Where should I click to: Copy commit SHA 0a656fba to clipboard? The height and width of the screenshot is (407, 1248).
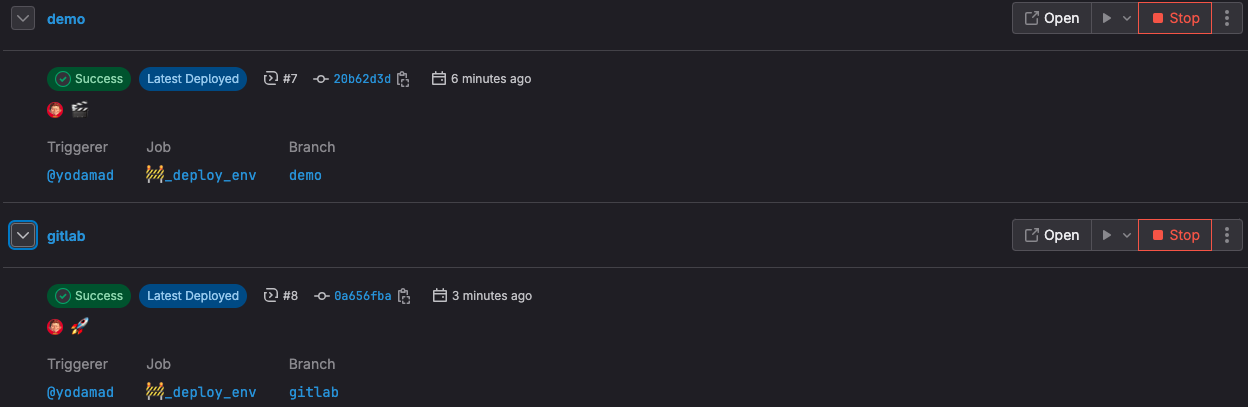pos(404,296)
